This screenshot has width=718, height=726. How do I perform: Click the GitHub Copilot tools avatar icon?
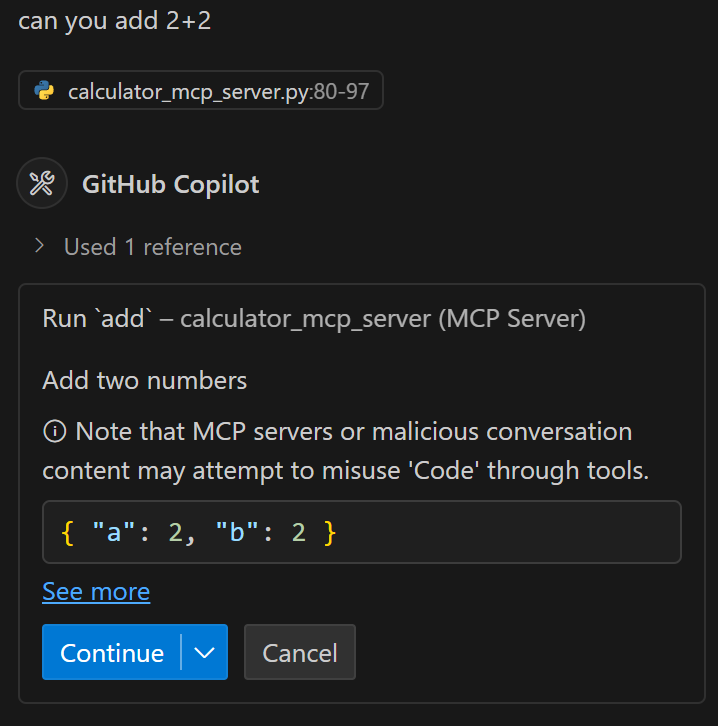[42, 183]
